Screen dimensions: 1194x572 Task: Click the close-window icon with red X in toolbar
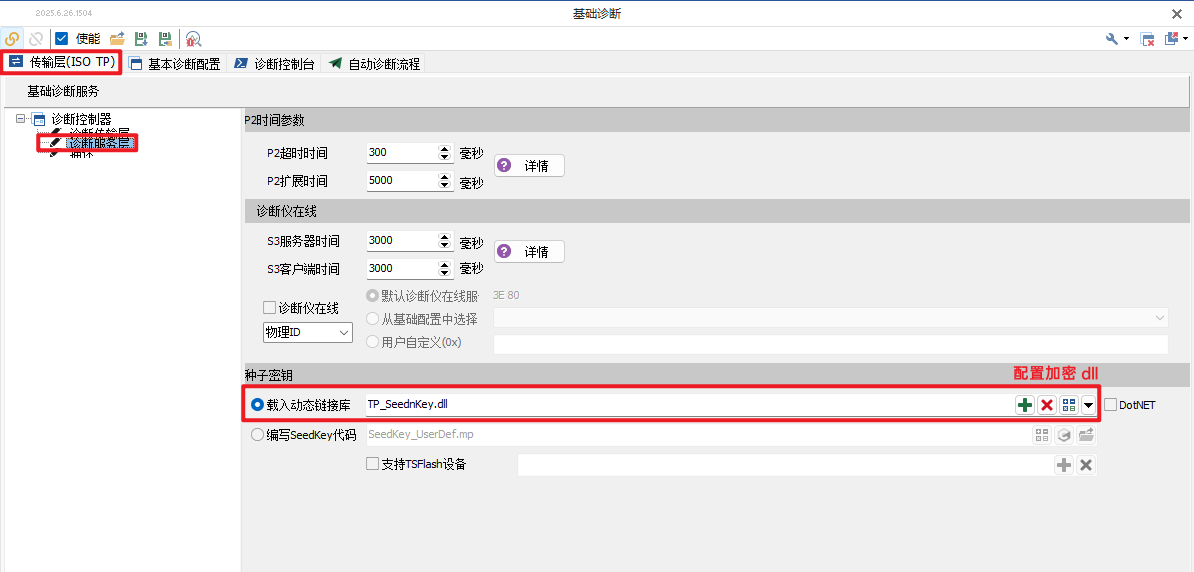pyautogui.click(x=1148, y=38)
